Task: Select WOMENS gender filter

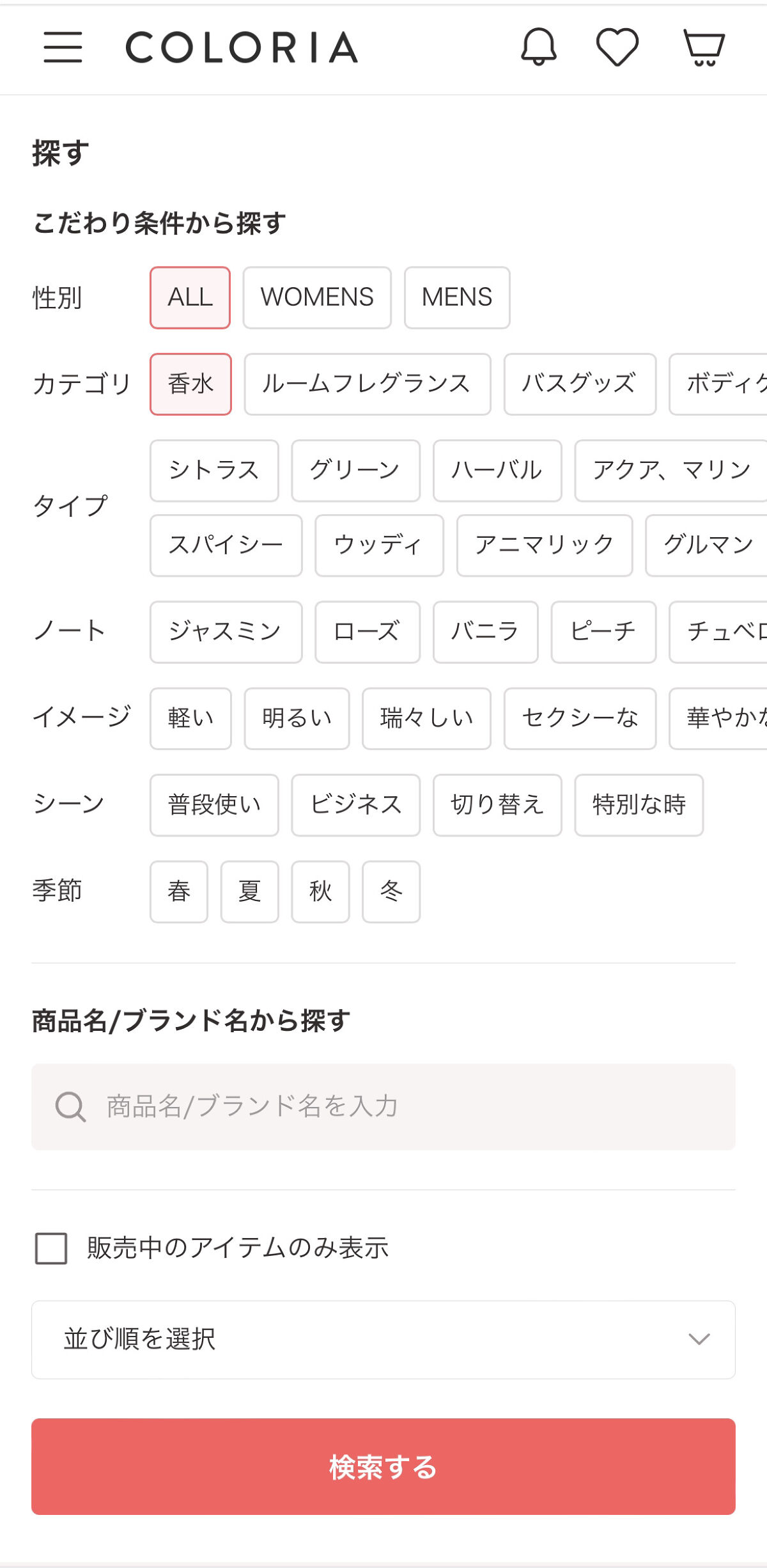Action: click(x=317, y=297)
